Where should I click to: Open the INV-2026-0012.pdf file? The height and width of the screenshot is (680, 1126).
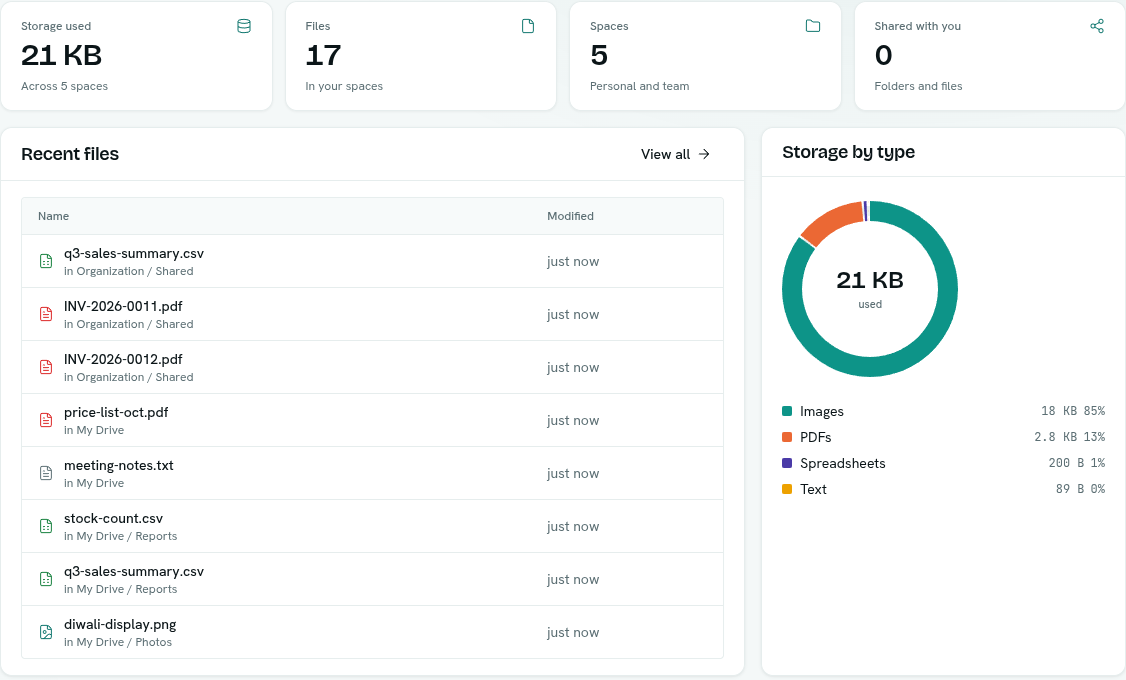[x=123, y=360]
